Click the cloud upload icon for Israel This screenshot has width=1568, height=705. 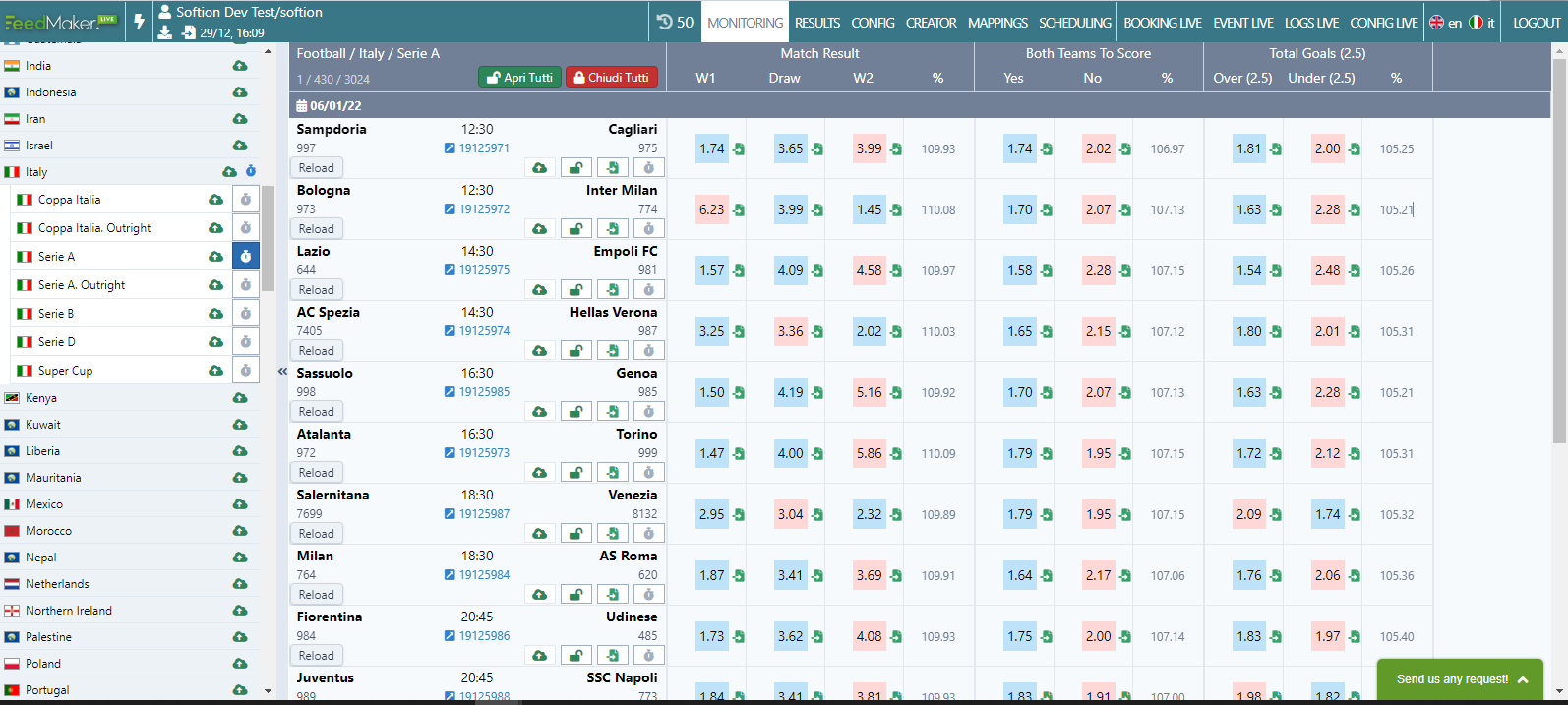coord(240,146)
